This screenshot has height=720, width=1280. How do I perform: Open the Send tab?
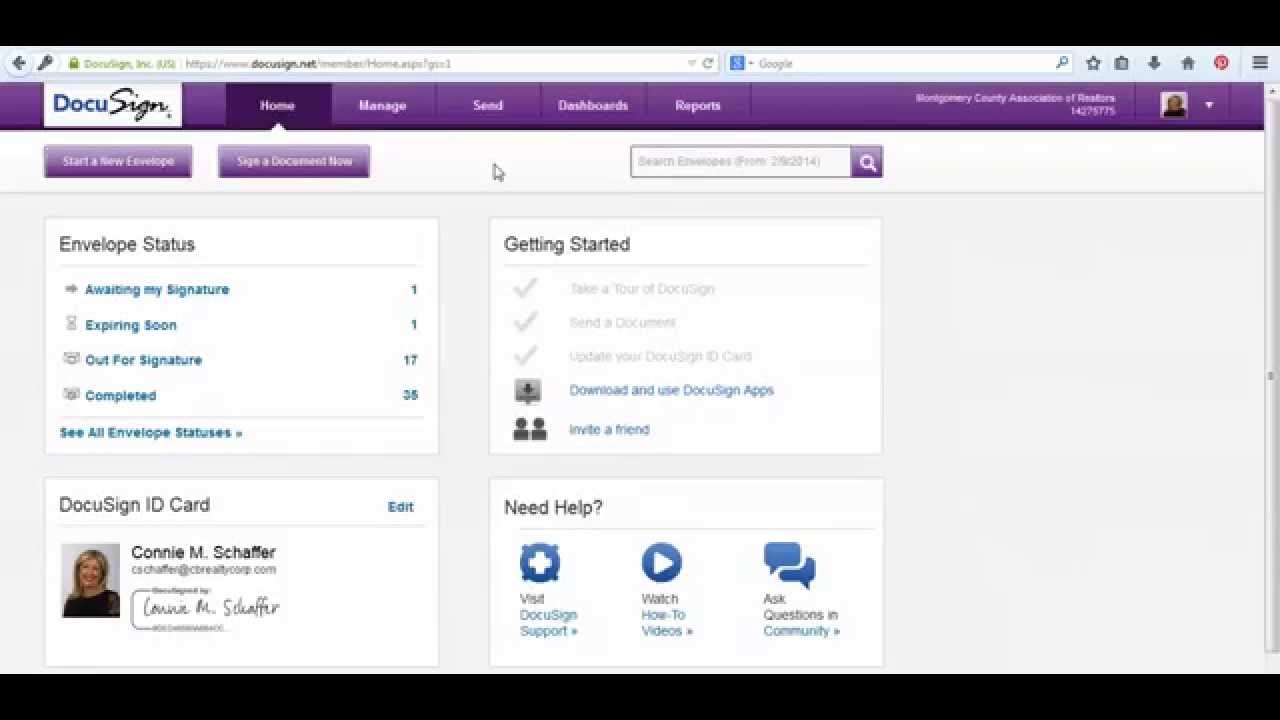488,105
